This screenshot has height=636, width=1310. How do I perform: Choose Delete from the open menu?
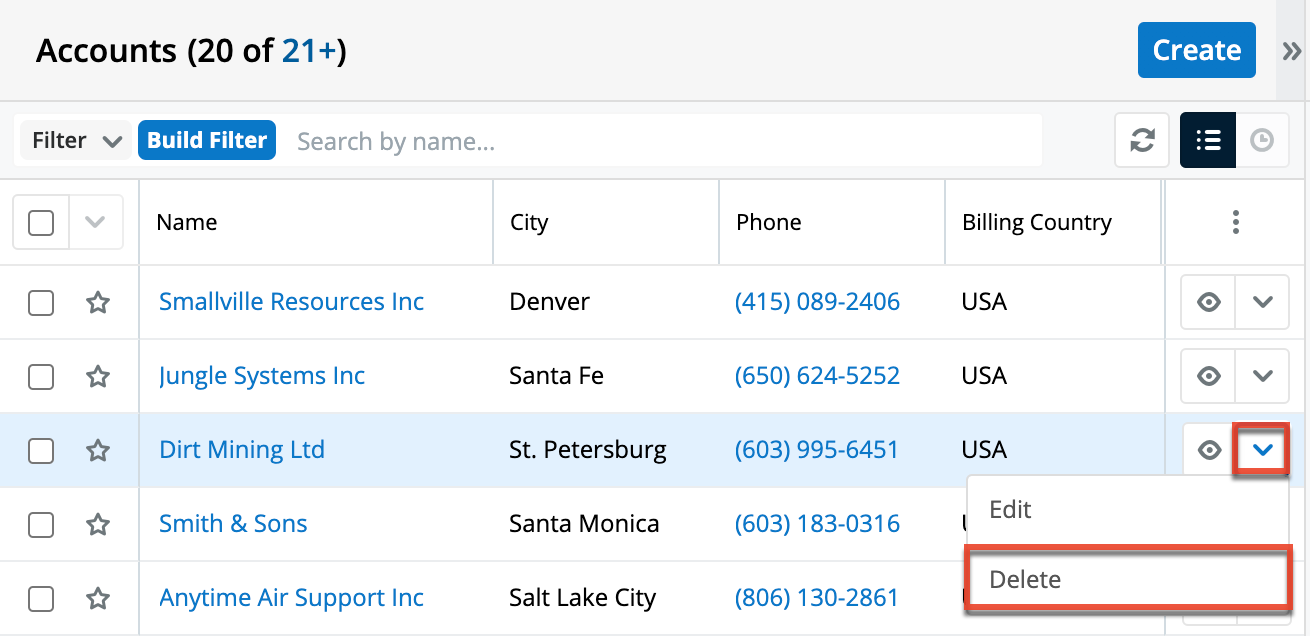point(1026,579)
